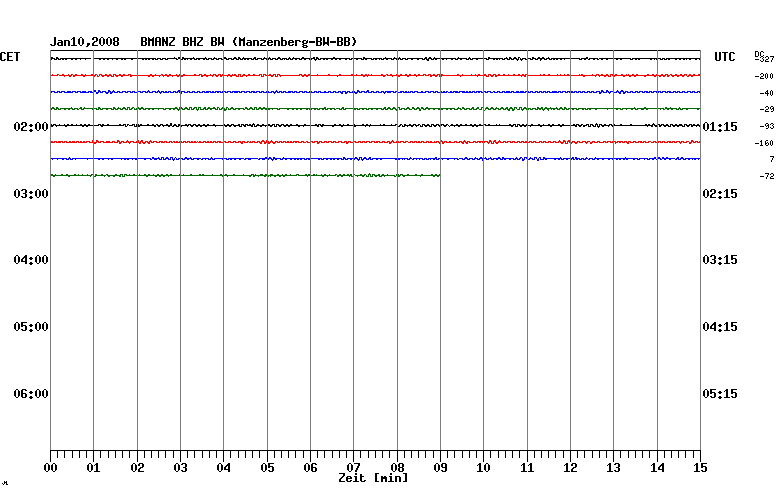
Task: Select the 02:00 CET time label
Action: [31, 127]
